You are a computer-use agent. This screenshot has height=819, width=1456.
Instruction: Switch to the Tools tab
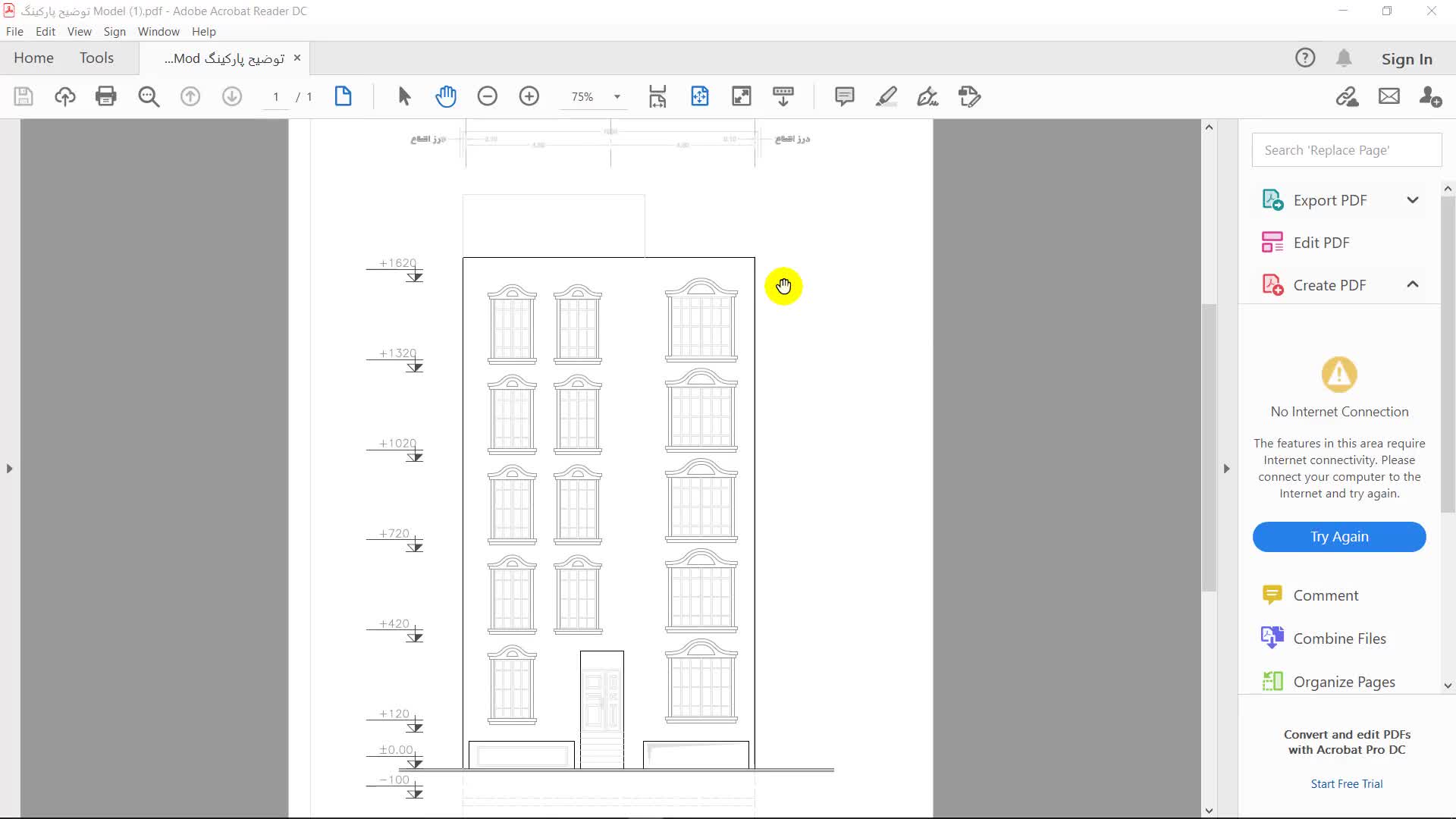coord(96,58)
